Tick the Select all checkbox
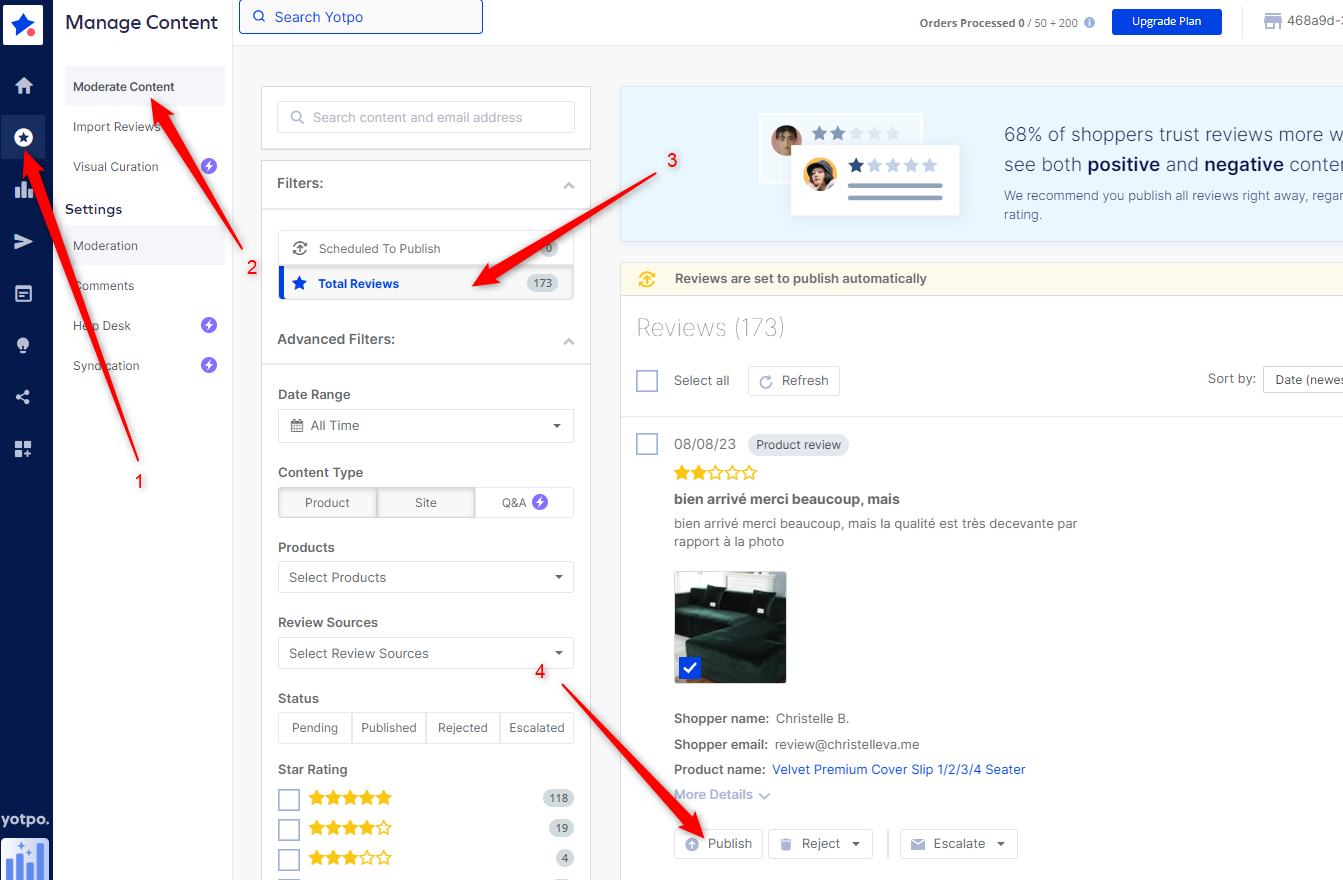Screen dimensions: 1343x880 point(647,380)
